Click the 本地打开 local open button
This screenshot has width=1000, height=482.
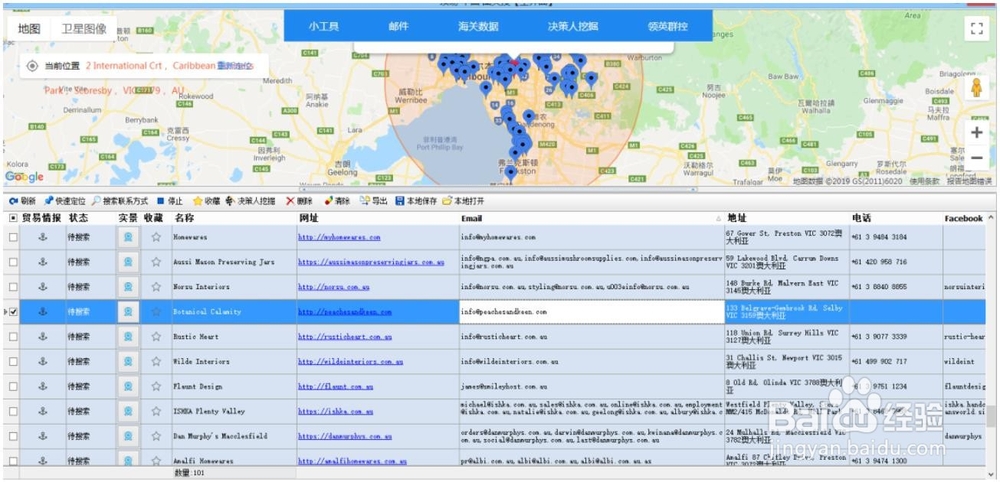pyautogui.click(x=463, y=201)
